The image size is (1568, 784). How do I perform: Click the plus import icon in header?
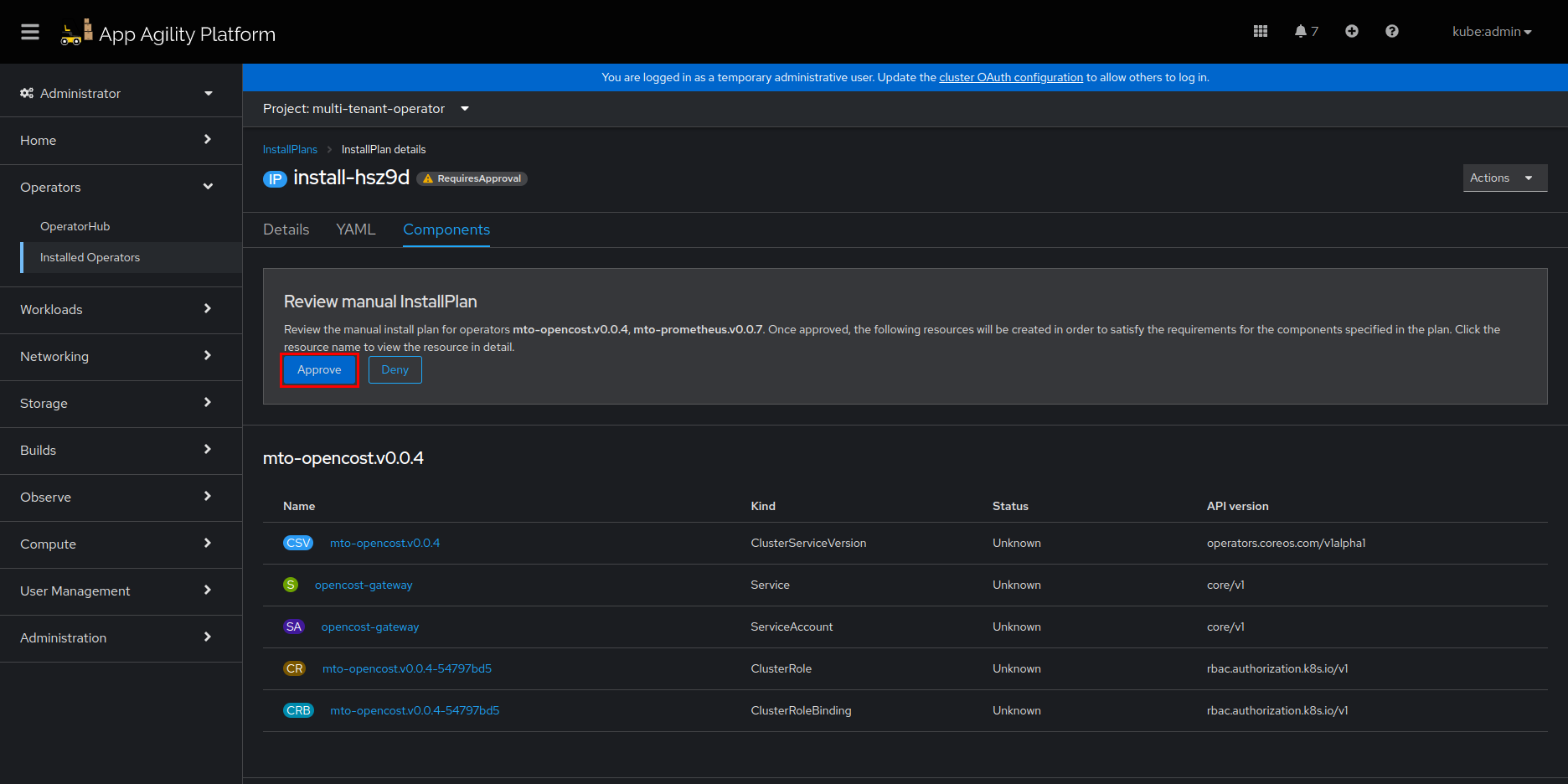[x=1351, y=32]
